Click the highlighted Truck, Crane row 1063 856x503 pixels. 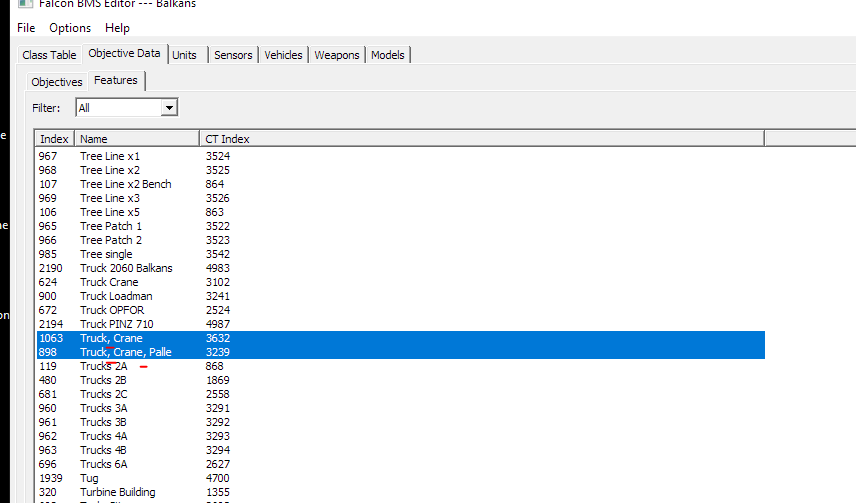(x=400, y=338)
